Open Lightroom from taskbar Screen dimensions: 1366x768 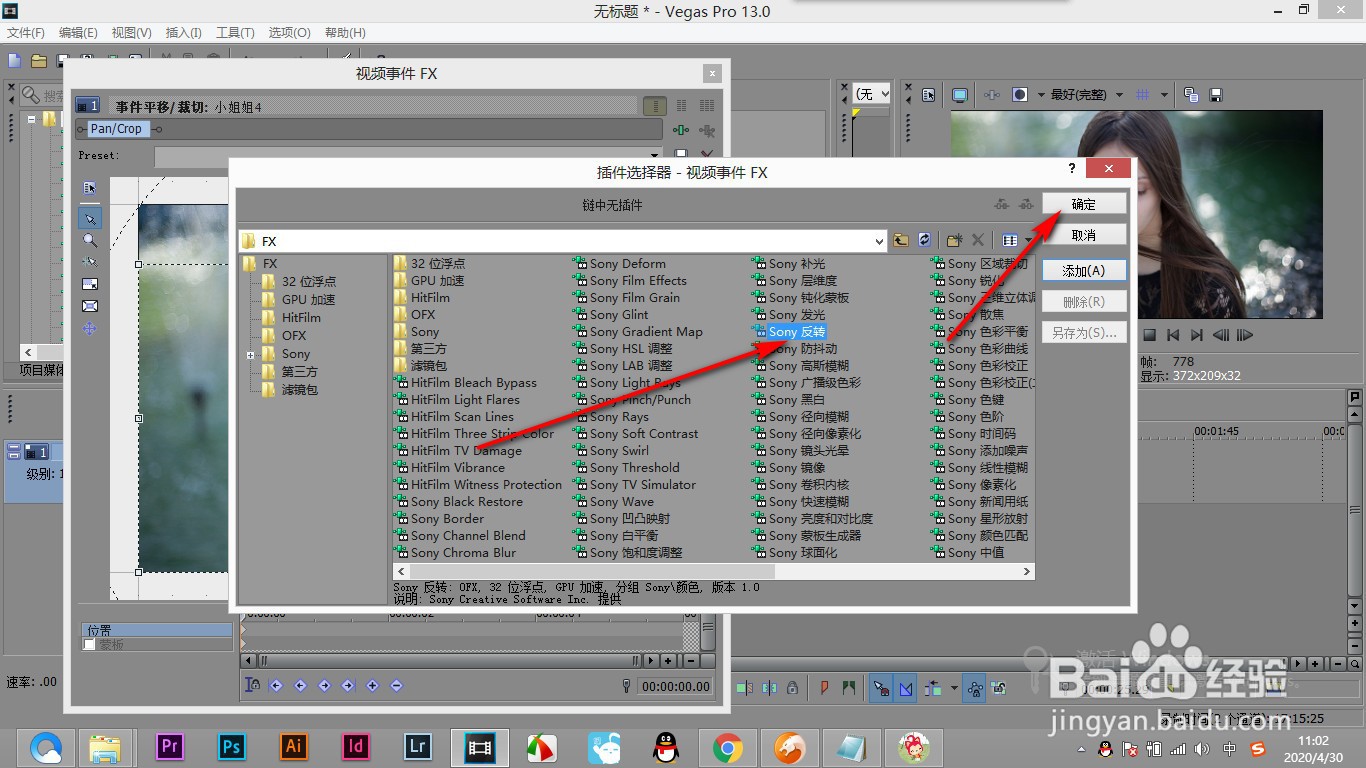pyautogui.click(x=418, y=746)
